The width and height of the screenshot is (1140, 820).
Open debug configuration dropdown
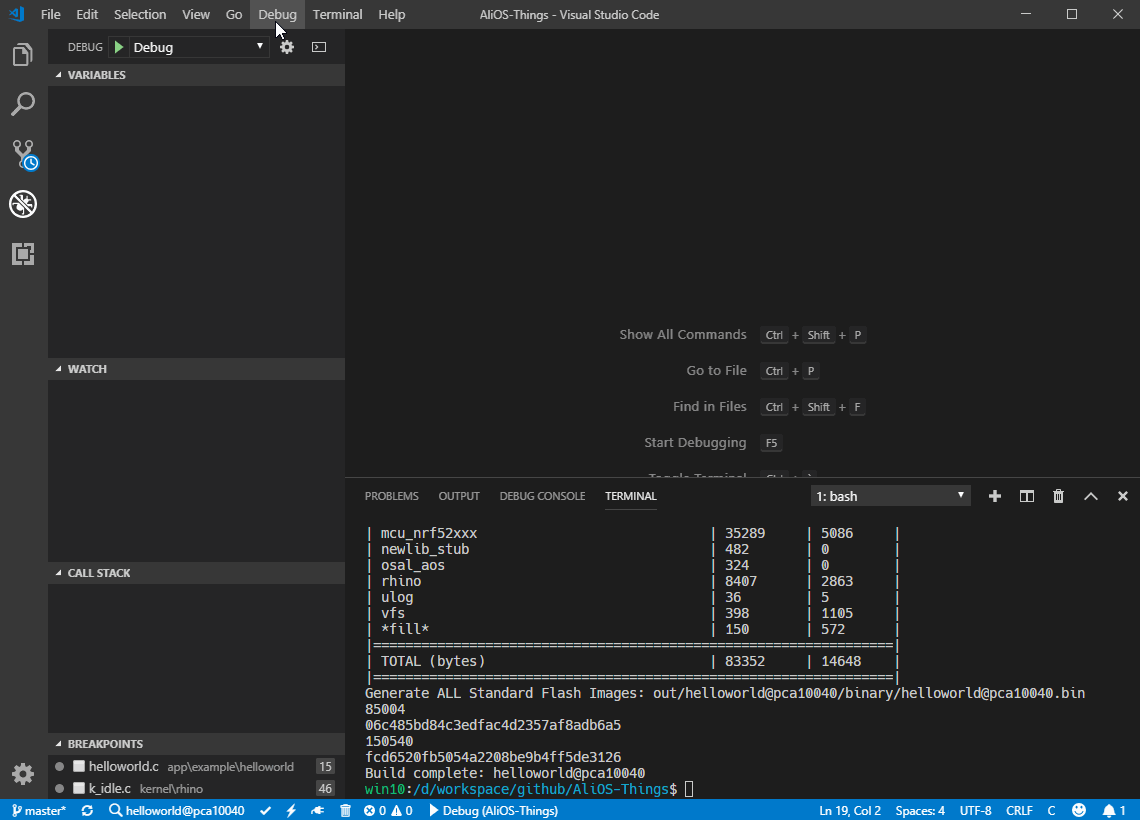pos(198,47)
